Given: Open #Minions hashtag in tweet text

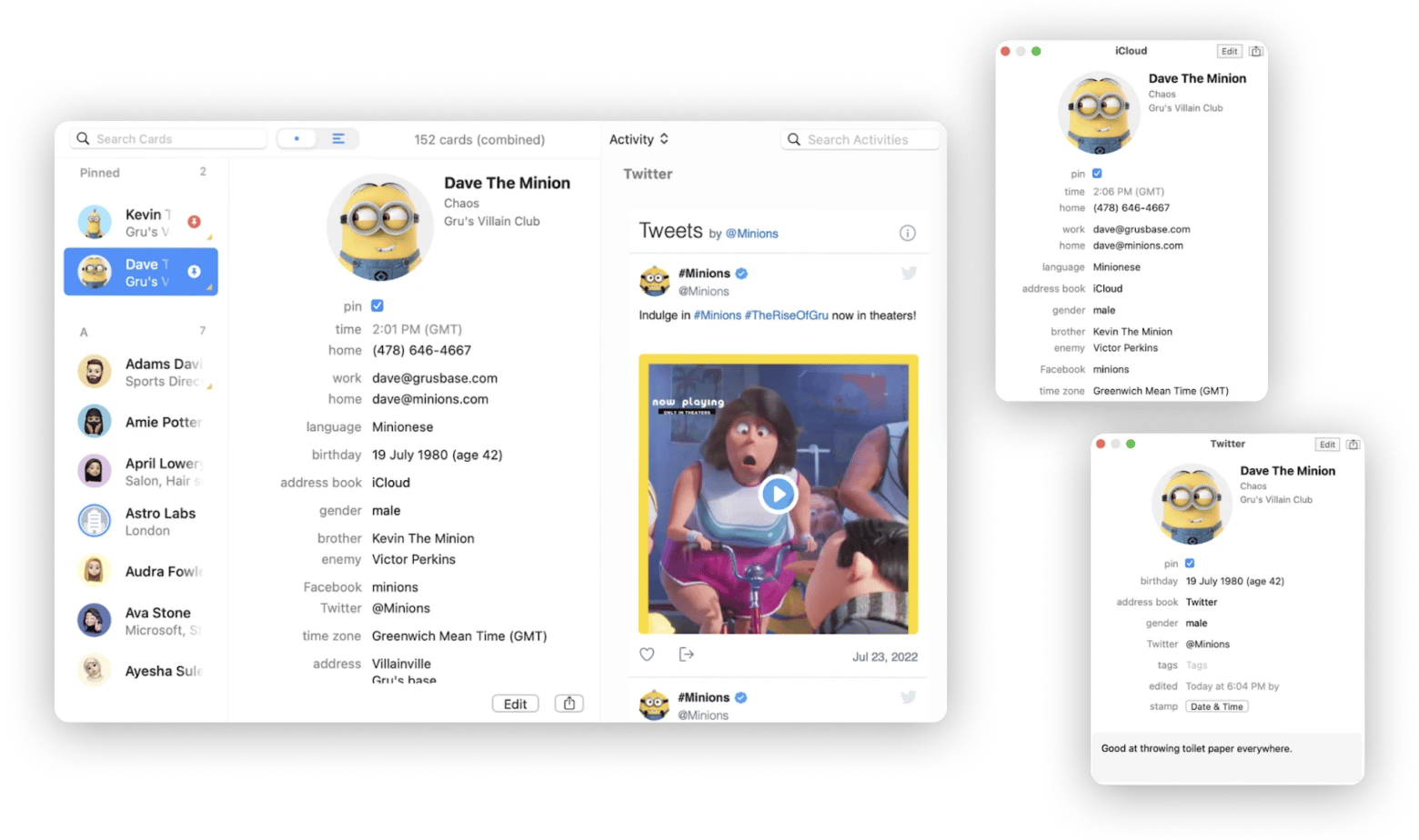Looking at the screenshot, I should (718, 315).
